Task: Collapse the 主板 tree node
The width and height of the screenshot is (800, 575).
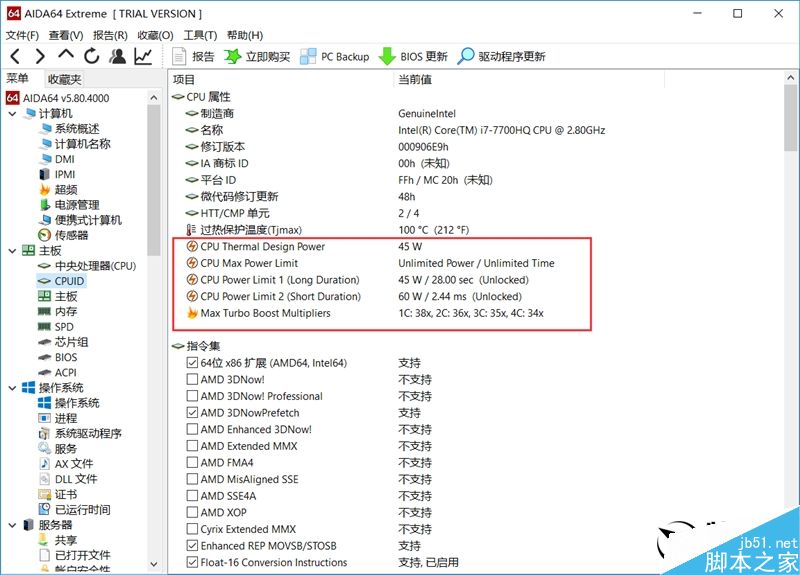Action: (13, 251)
